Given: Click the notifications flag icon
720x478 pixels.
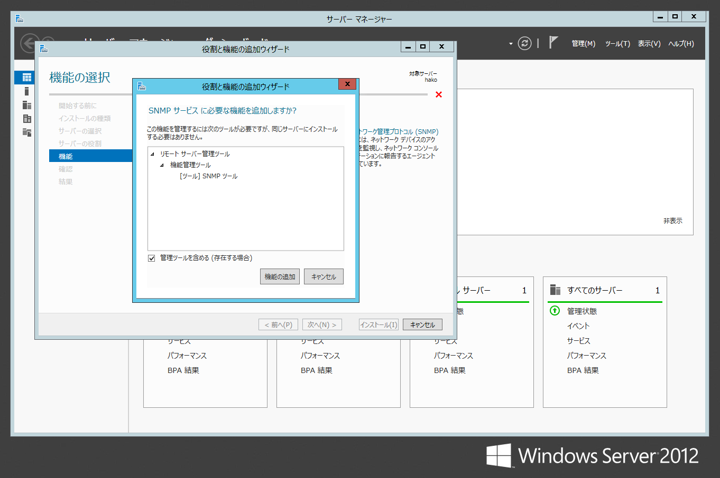Looking at the screenshot, I should click(553, 43).
